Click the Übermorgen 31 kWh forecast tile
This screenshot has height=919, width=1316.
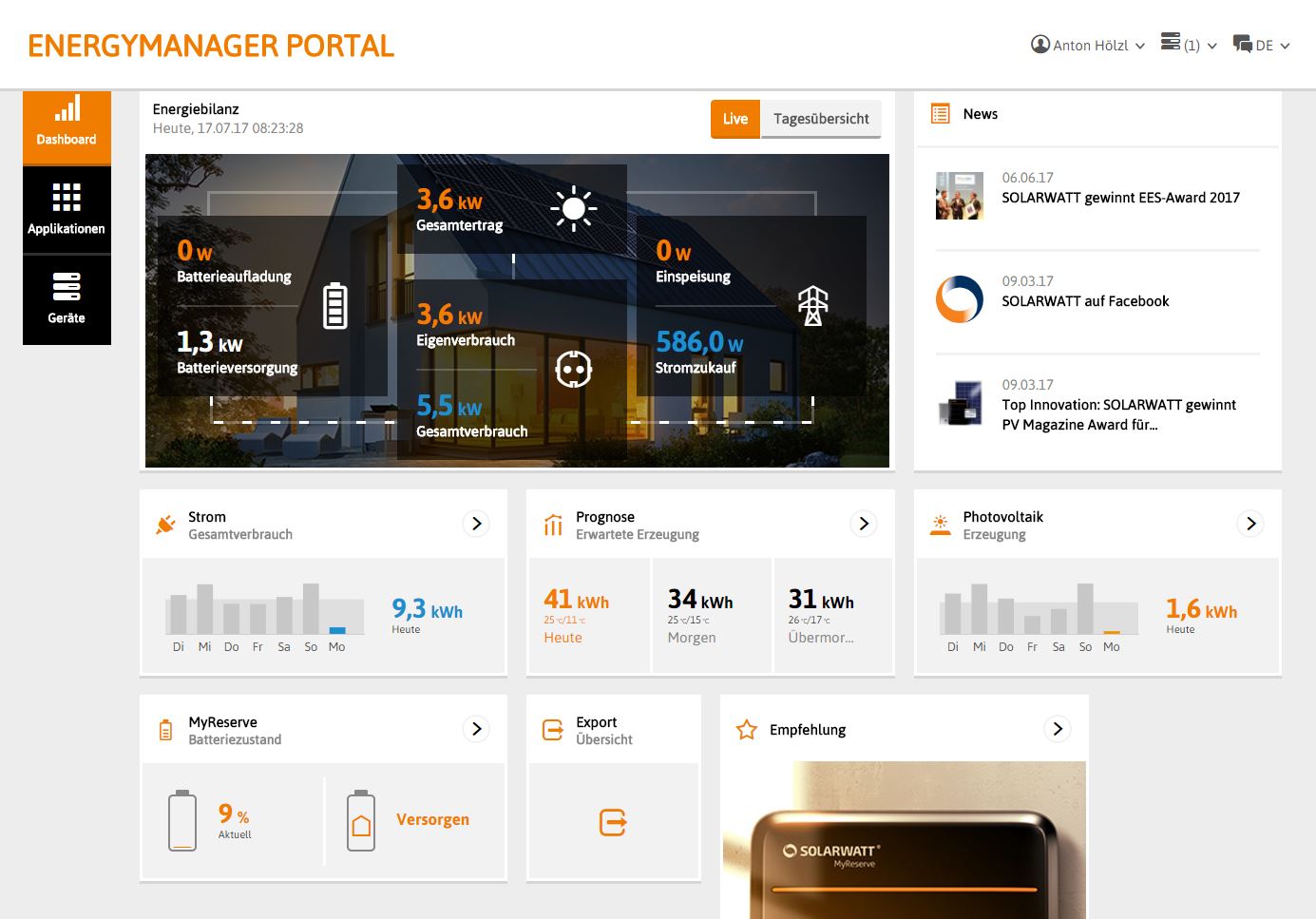833,616
